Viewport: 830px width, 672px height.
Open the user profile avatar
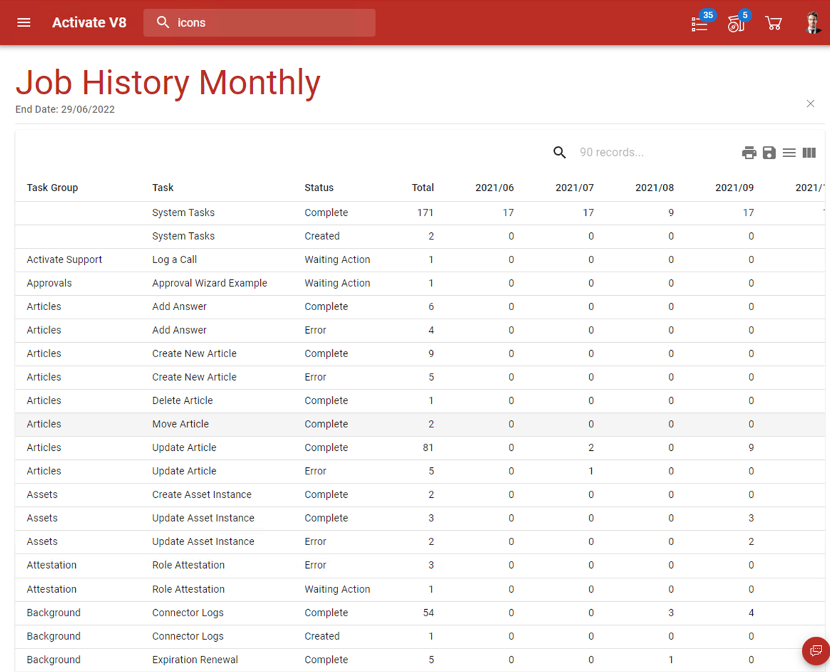pos(813,23)
